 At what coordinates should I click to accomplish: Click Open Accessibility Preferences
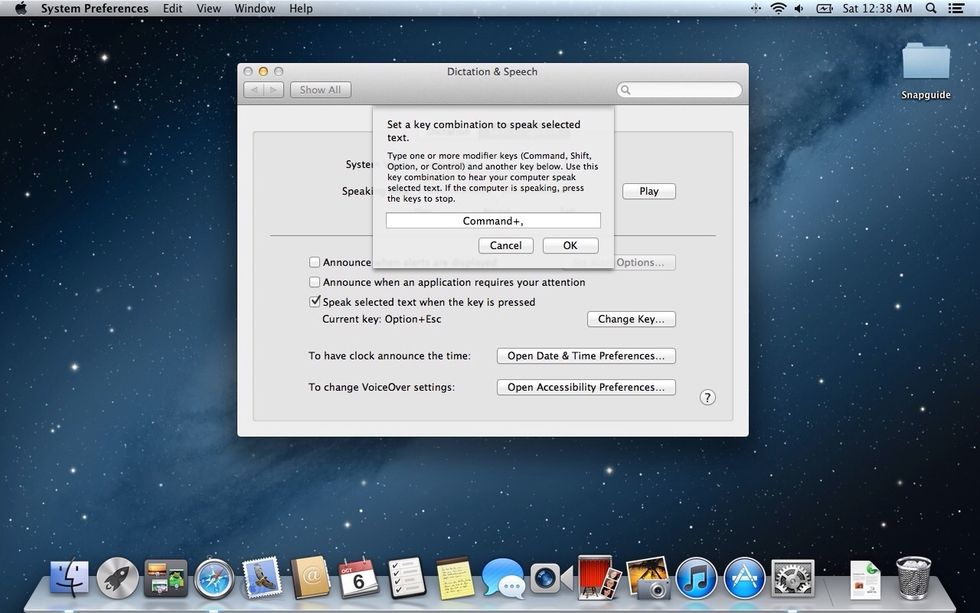point(585,387)
